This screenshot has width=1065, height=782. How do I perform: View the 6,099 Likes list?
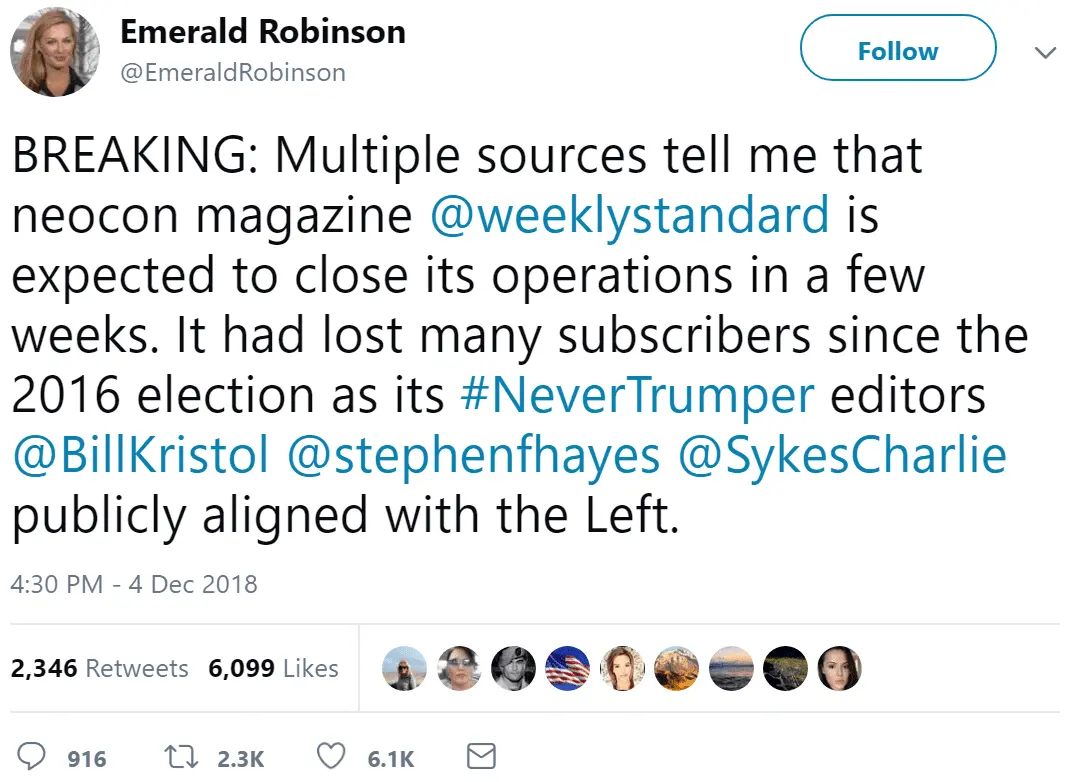[273, 668]
